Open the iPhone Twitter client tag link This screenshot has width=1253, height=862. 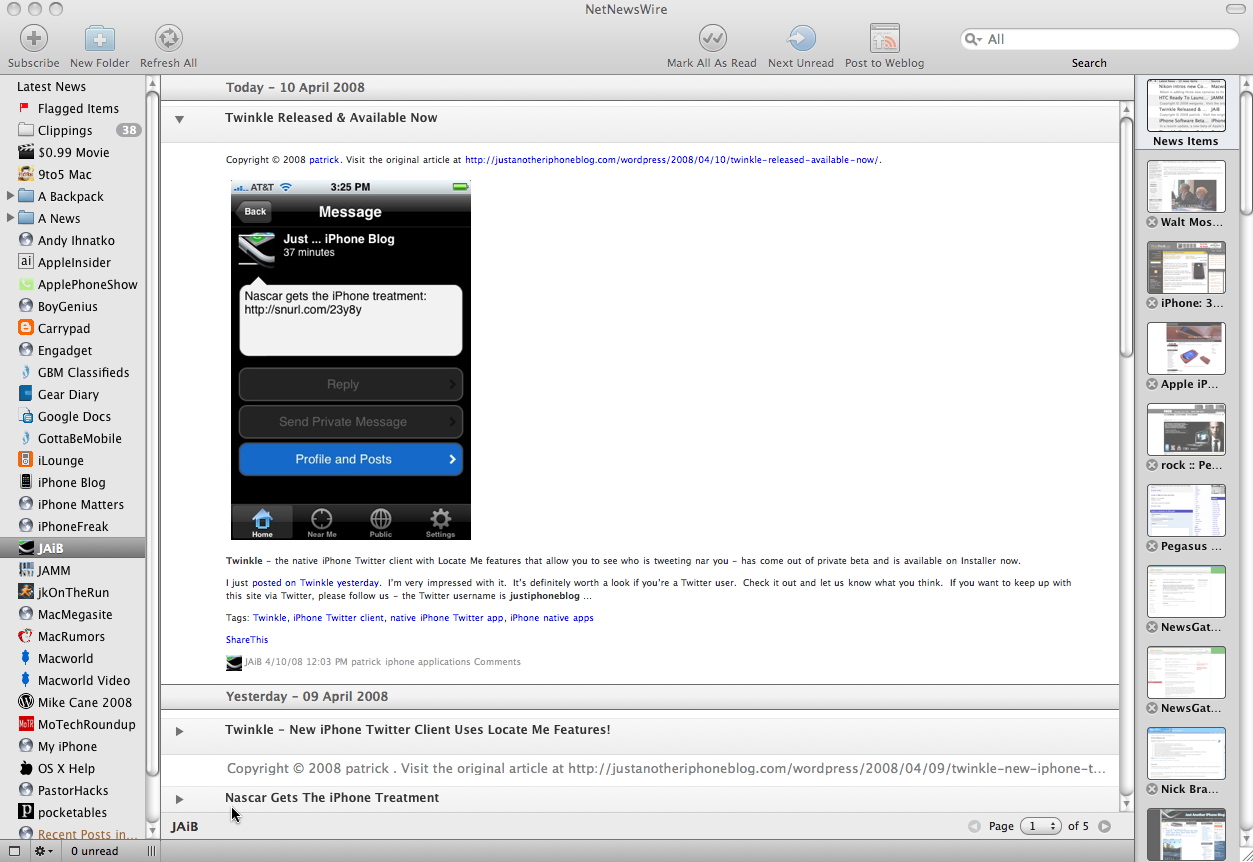point(338,618)
